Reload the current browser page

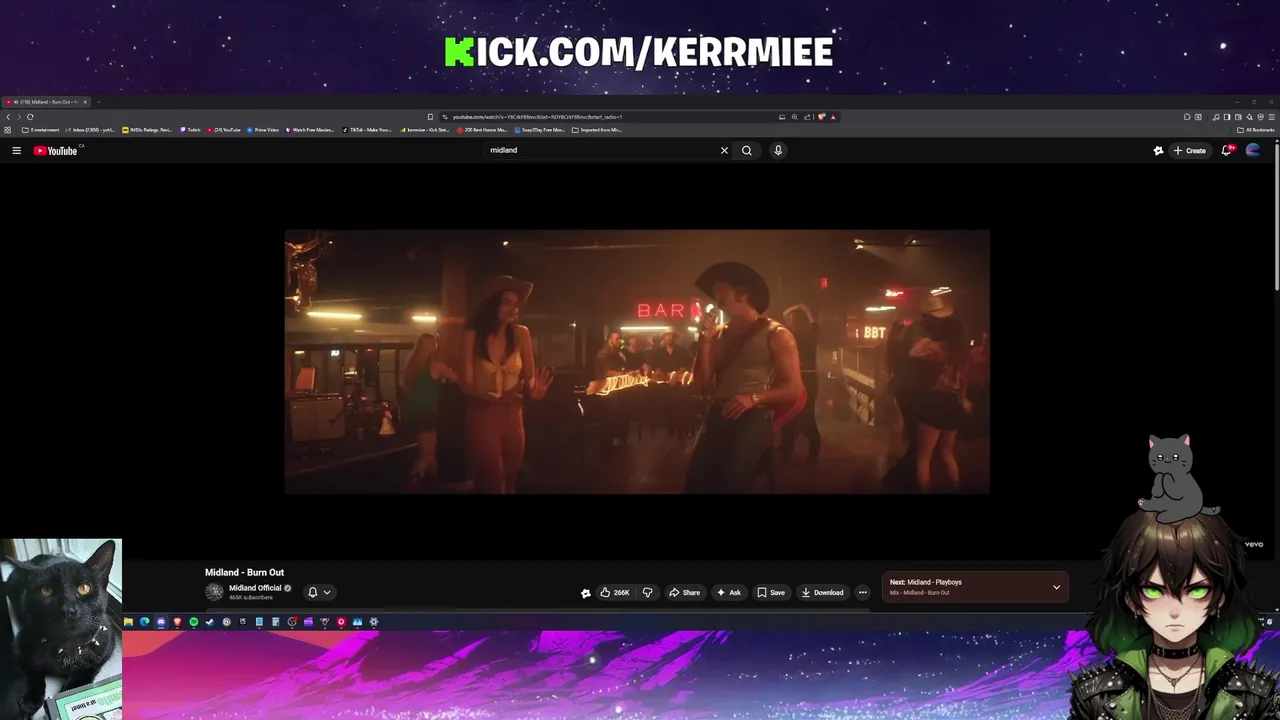click(x=30, y=117)
